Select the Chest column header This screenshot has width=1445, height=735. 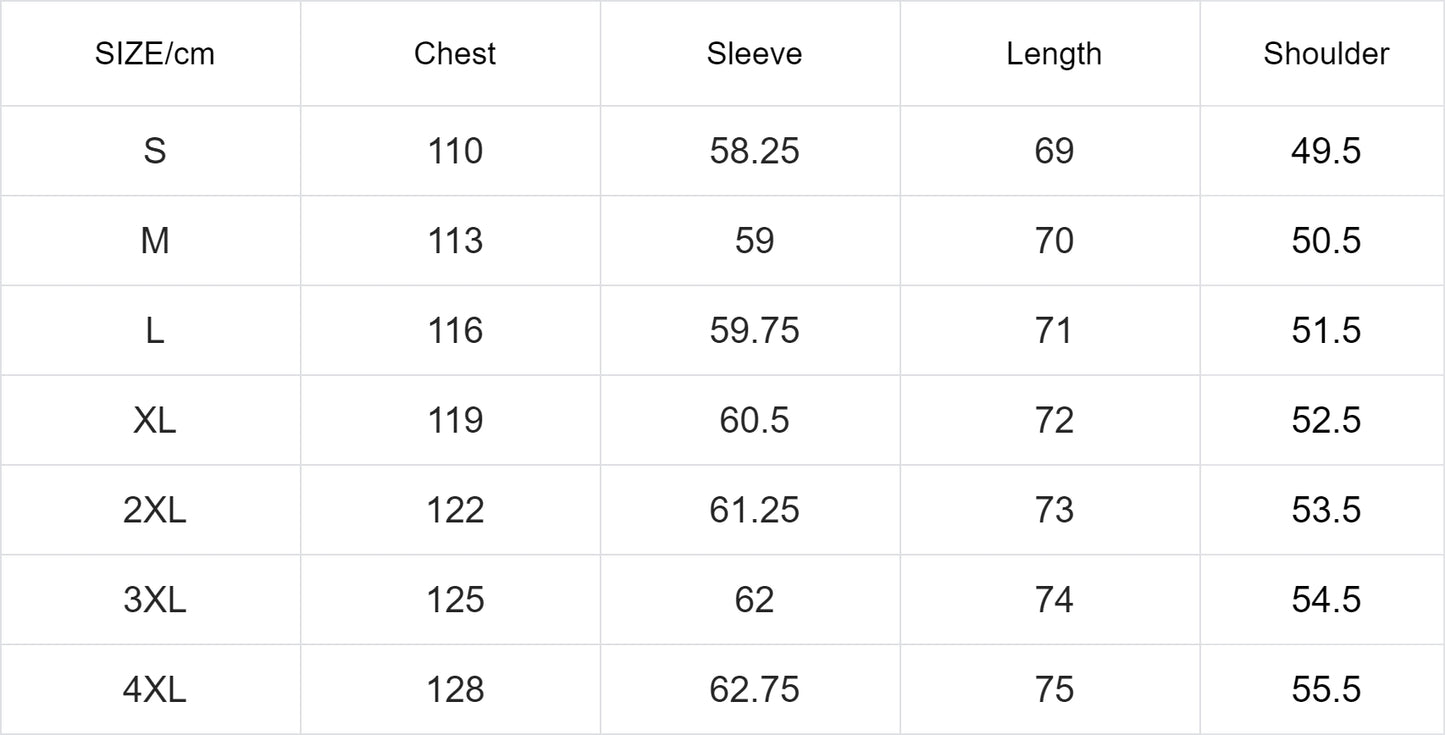point(455,54)
